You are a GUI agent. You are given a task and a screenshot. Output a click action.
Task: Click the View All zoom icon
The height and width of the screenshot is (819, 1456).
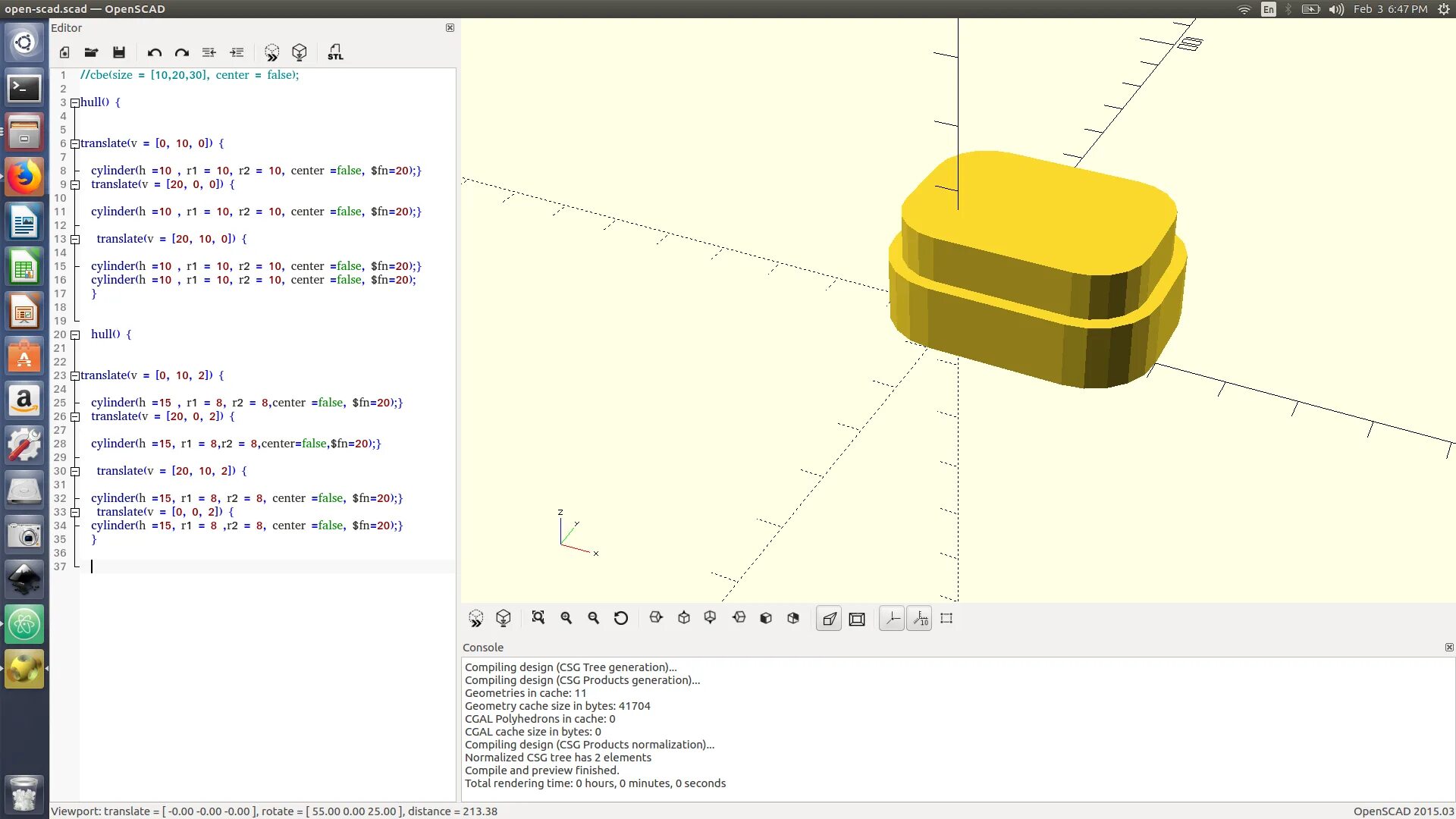[538, 618]
